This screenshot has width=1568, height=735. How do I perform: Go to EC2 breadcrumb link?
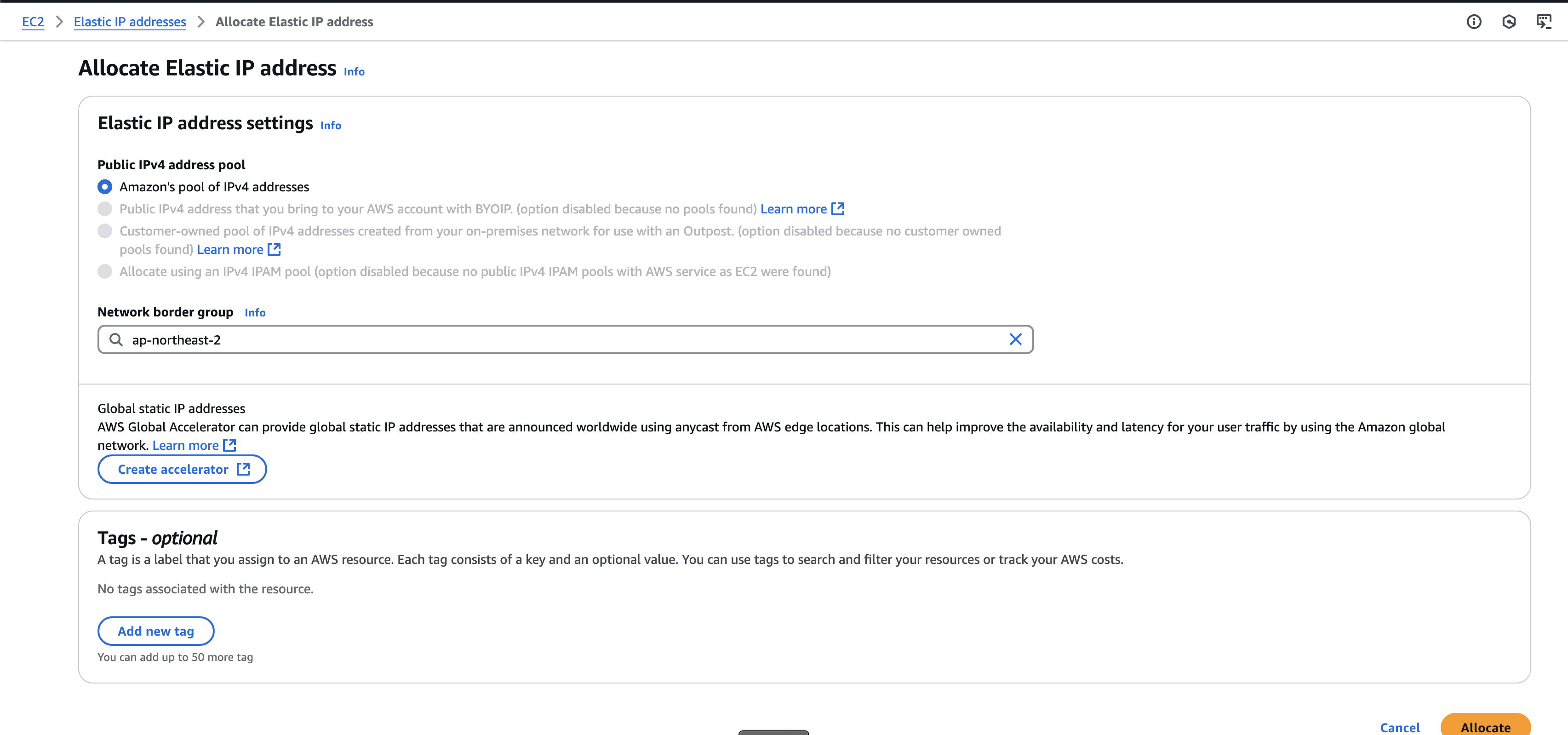point(33,22)
